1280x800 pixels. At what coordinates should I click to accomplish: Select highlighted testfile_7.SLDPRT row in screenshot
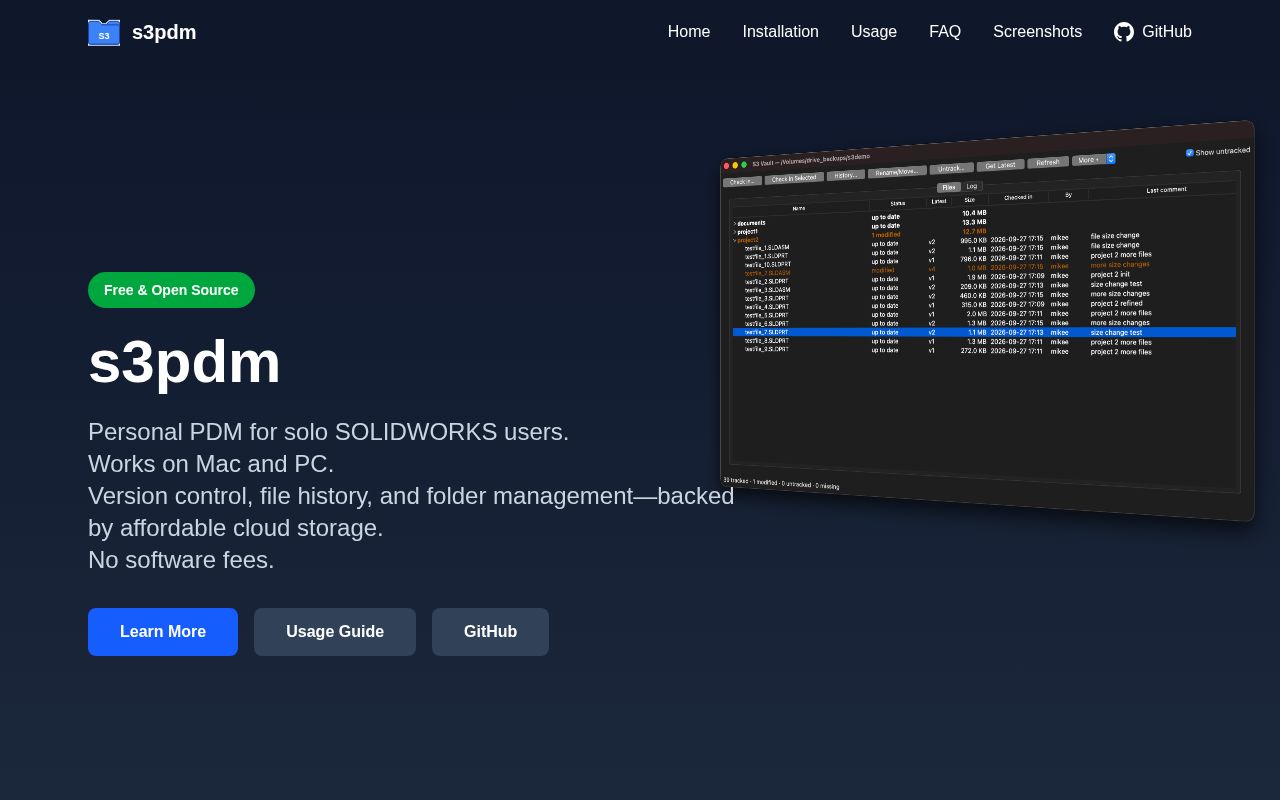pyautogui.click(x=984, y=332)
